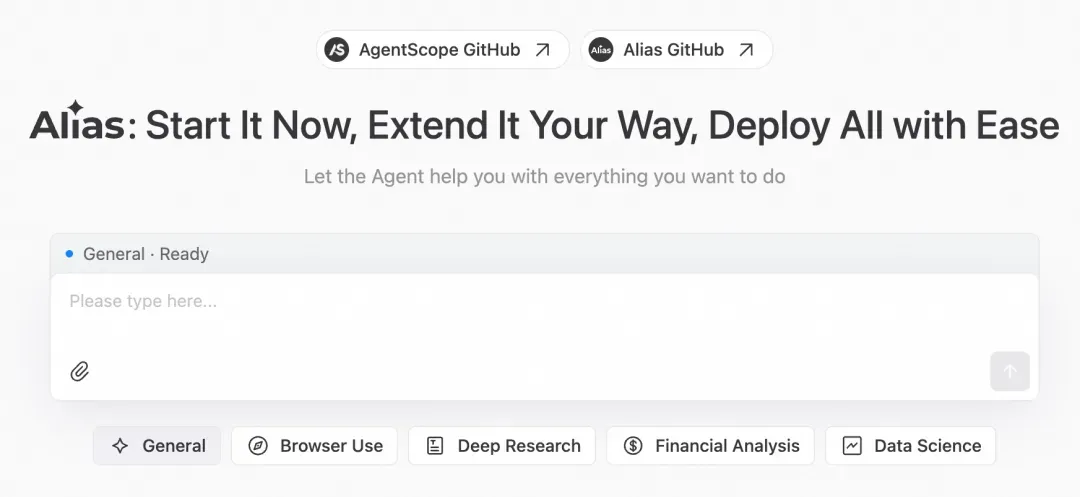The image size is (1080, 497).
Task: Select the General mode tab
Action: [157, 446]
